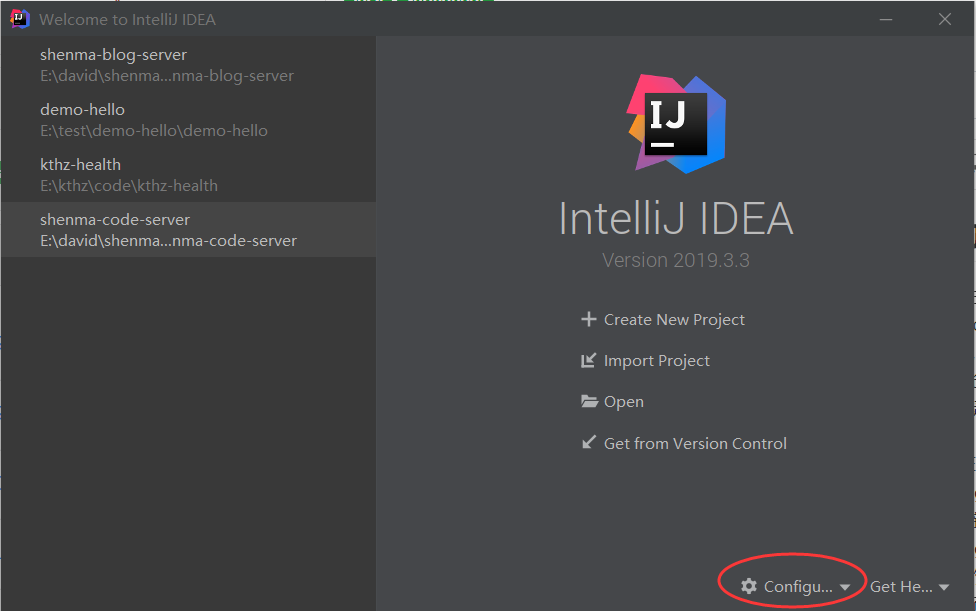Click the large IntelliJ IDEA logo image
Screen dimensions: 976x611
676,124
